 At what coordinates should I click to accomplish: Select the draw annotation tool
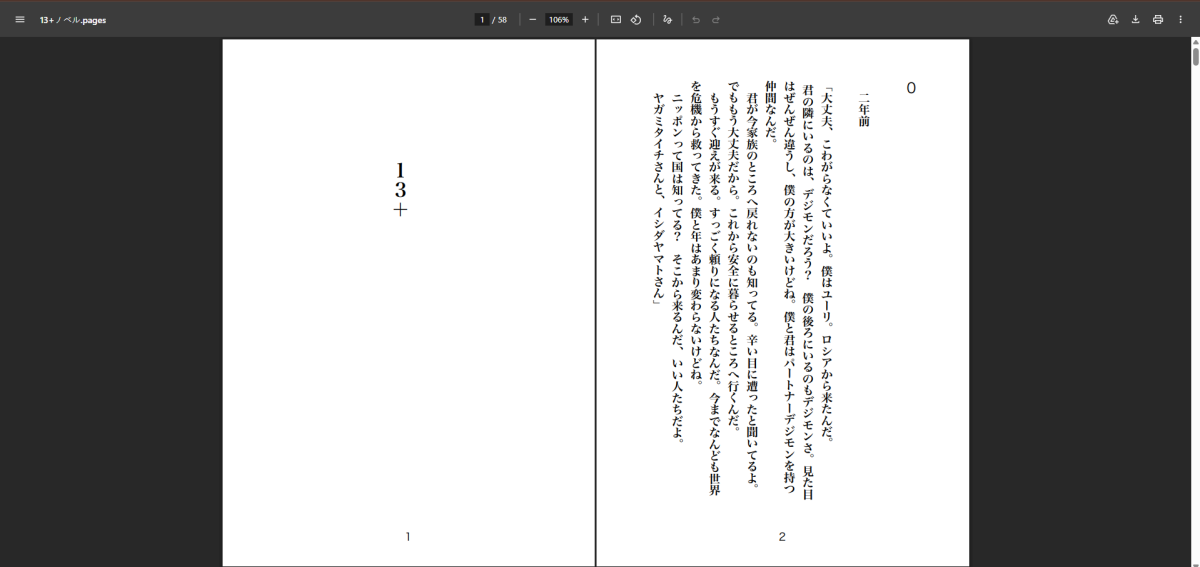(667, 19)
